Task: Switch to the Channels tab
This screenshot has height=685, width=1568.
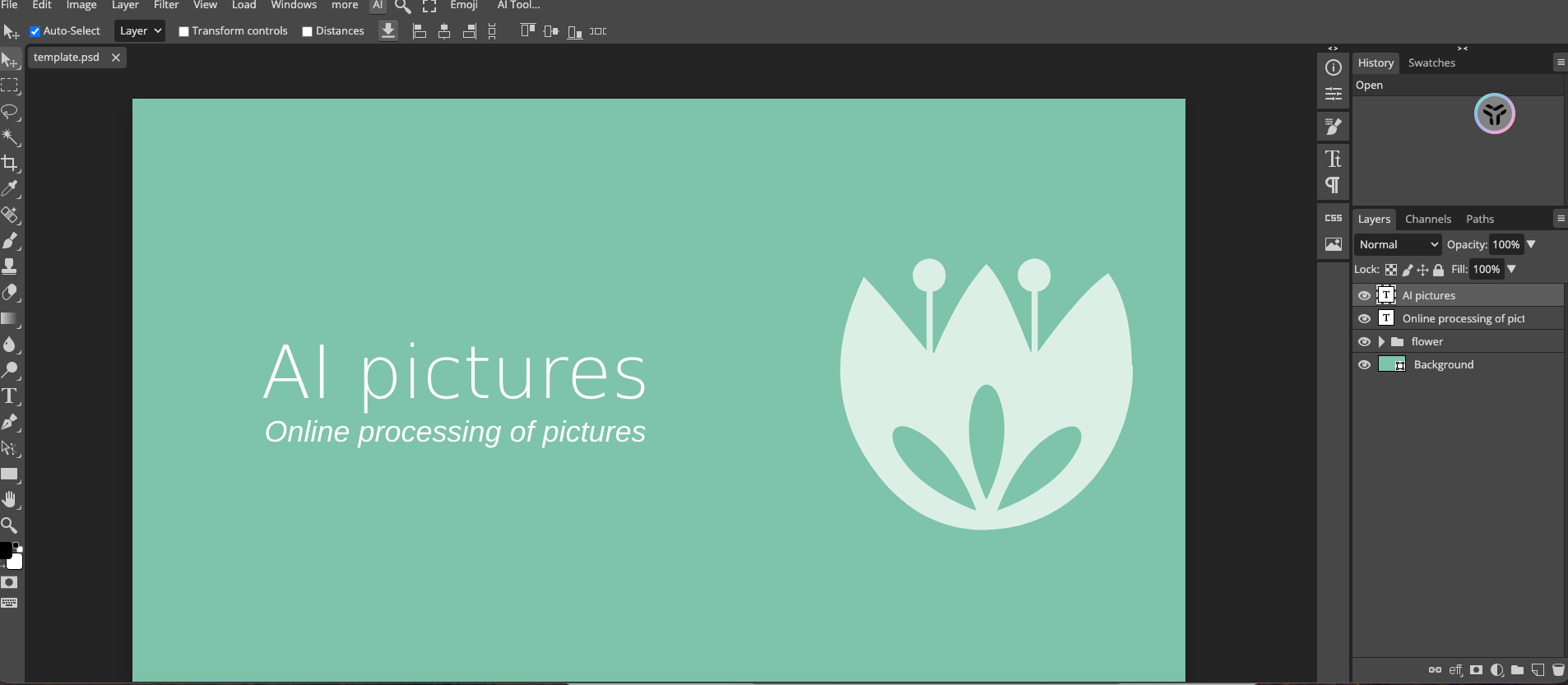Action: pos(1427,219)
